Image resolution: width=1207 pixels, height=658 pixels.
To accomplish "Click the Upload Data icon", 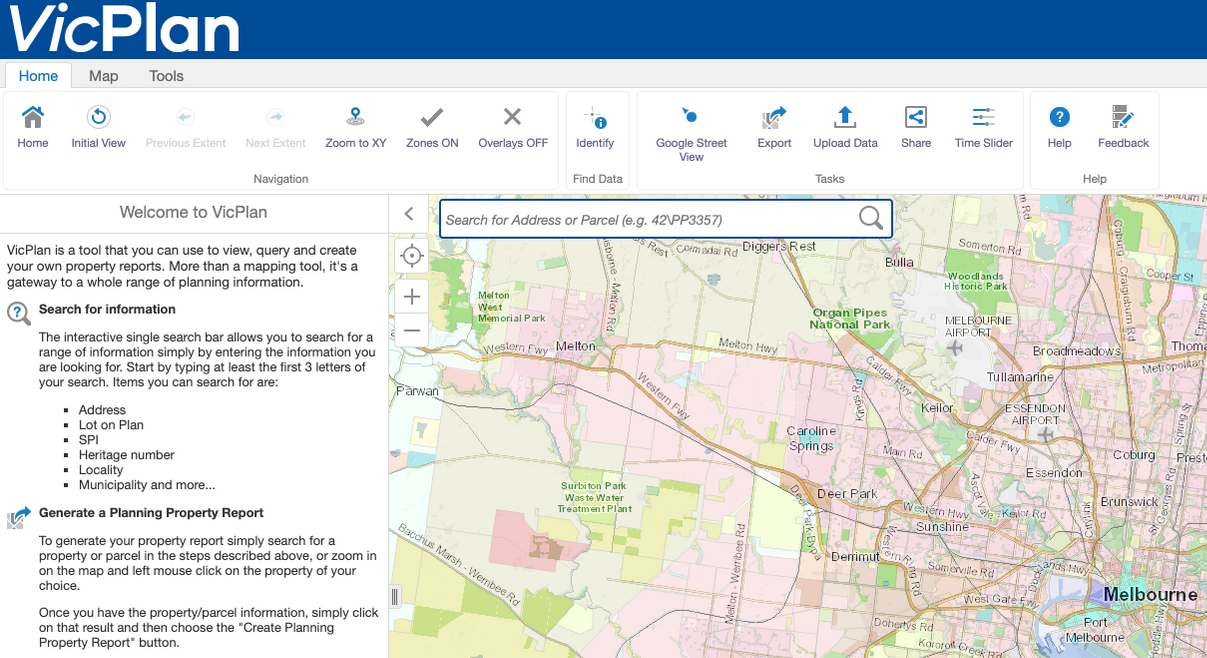I will [845, 118].
